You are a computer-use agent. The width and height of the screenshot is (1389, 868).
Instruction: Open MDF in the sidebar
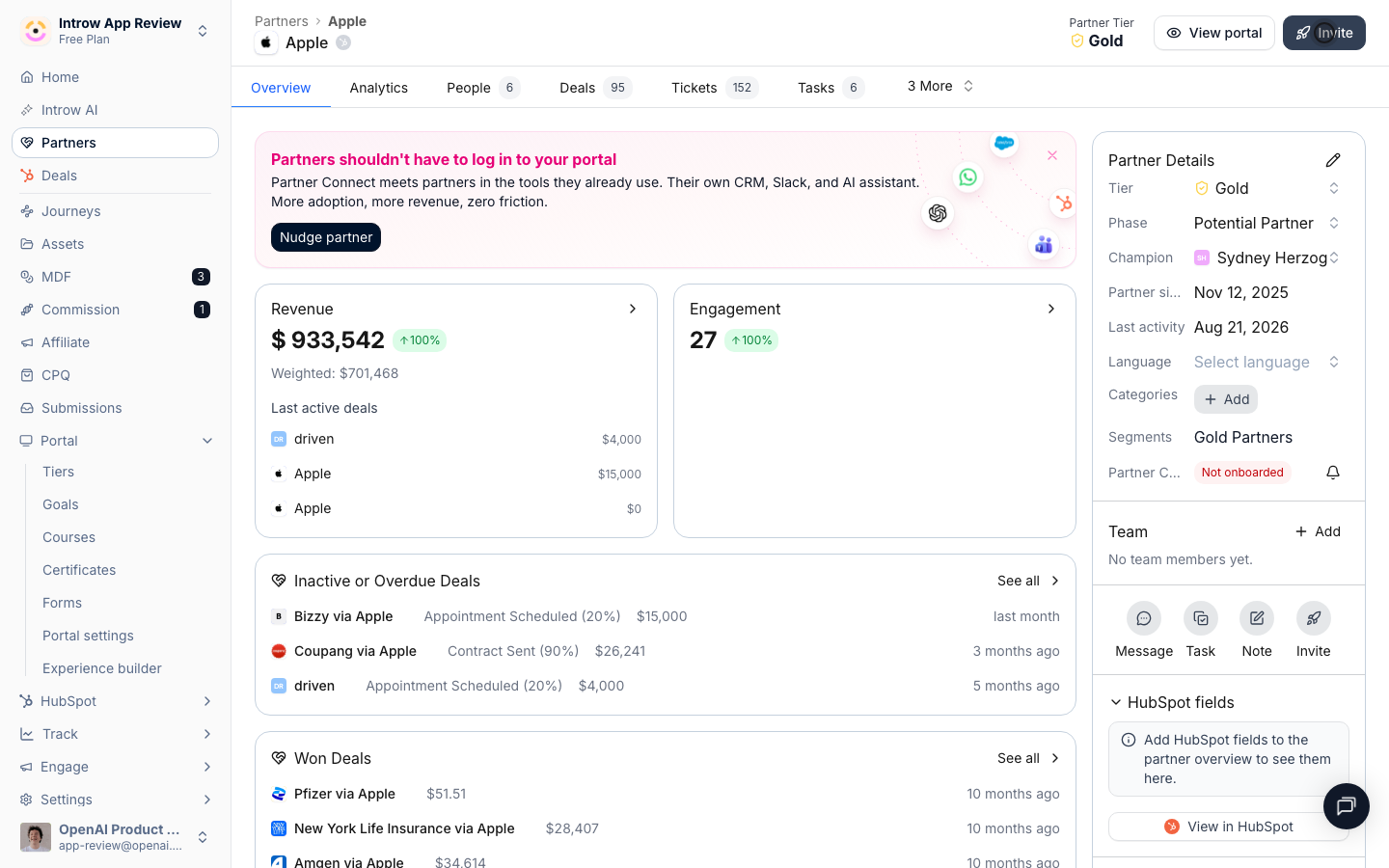pyautogui.click(x=115, y=277)
